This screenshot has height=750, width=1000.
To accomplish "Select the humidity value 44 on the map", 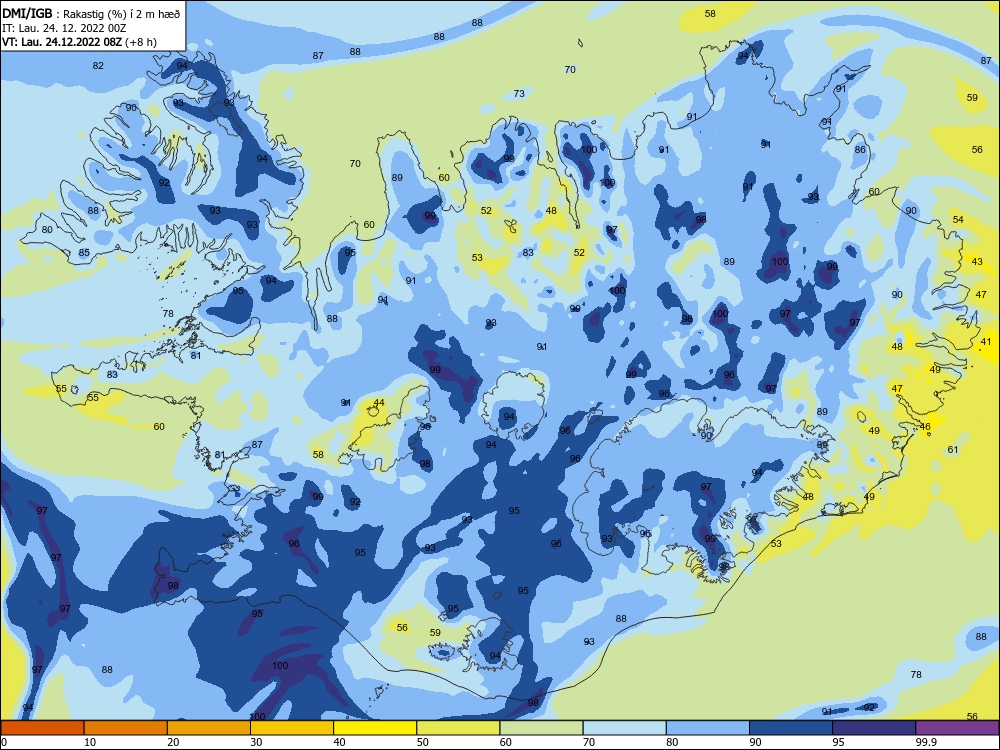I will 379,402.
